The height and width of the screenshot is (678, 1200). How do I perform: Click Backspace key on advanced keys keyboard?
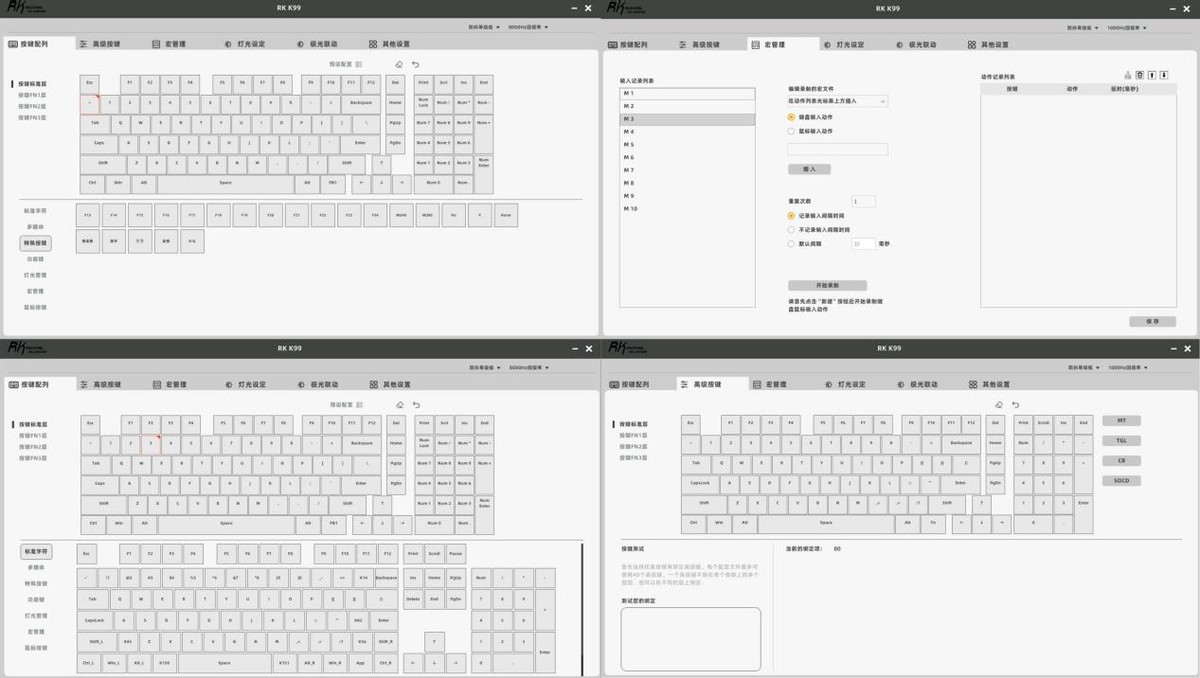(960, 442)
